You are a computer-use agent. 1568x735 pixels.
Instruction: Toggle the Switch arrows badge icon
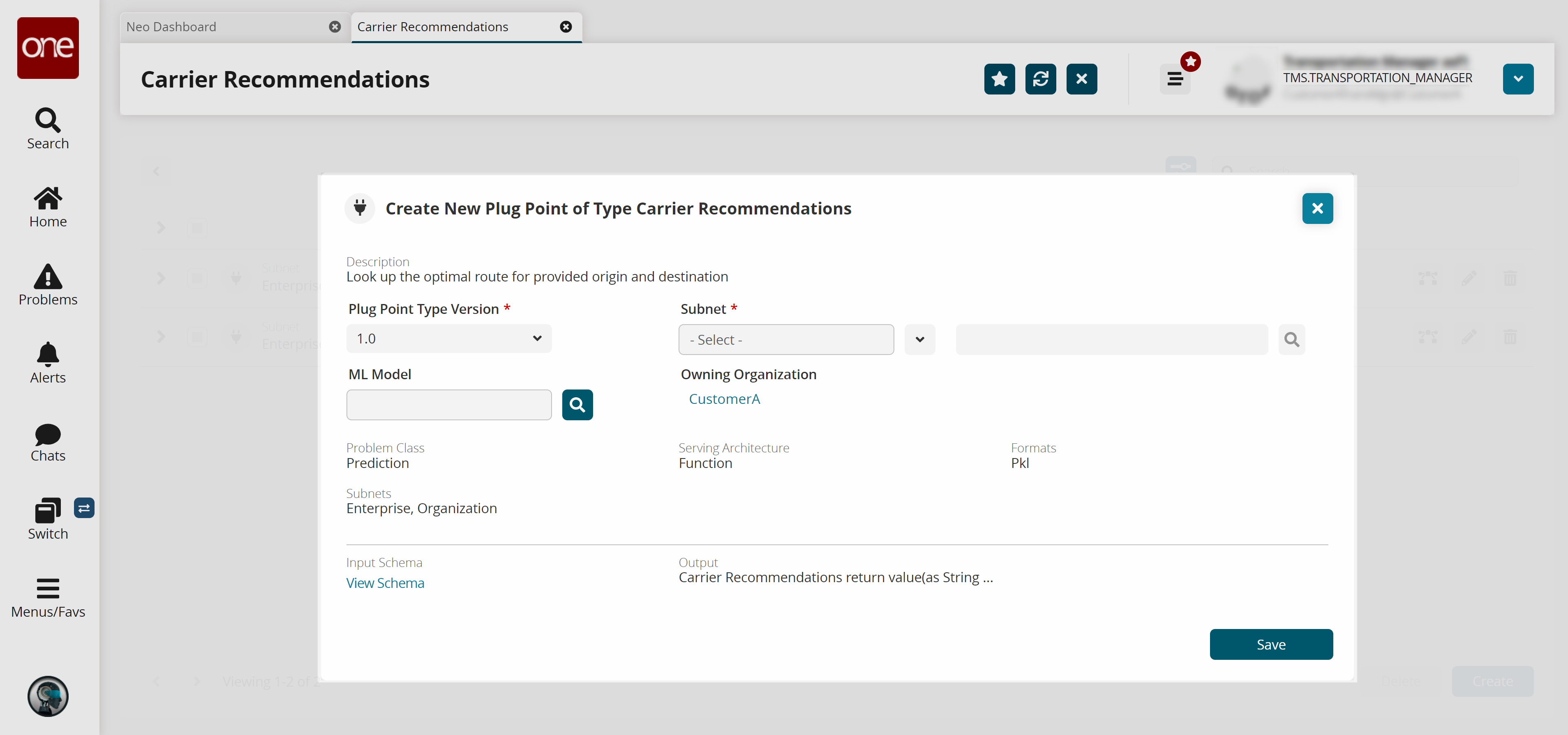coord(84,508)
